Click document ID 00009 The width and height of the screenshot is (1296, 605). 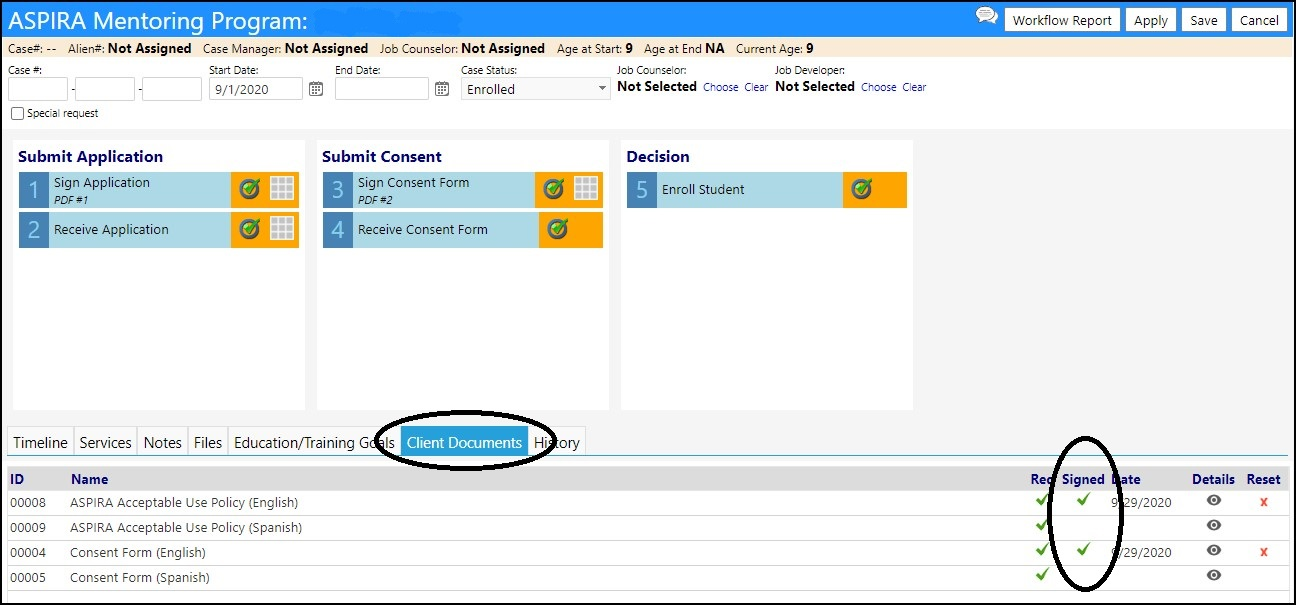click(x=28, y=527)
